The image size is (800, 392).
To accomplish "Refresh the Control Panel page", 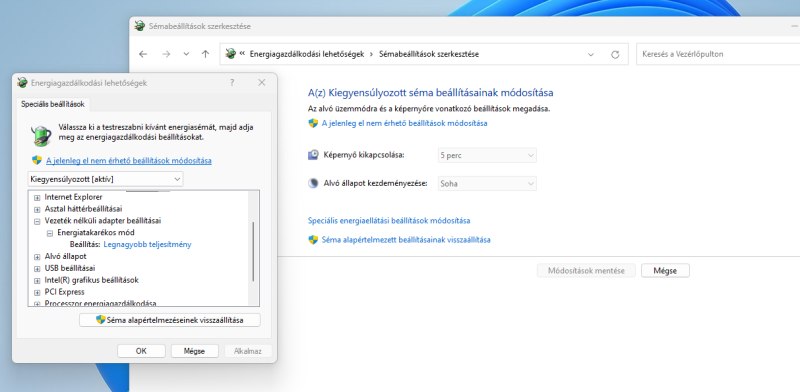I will [x=615, y=54].
